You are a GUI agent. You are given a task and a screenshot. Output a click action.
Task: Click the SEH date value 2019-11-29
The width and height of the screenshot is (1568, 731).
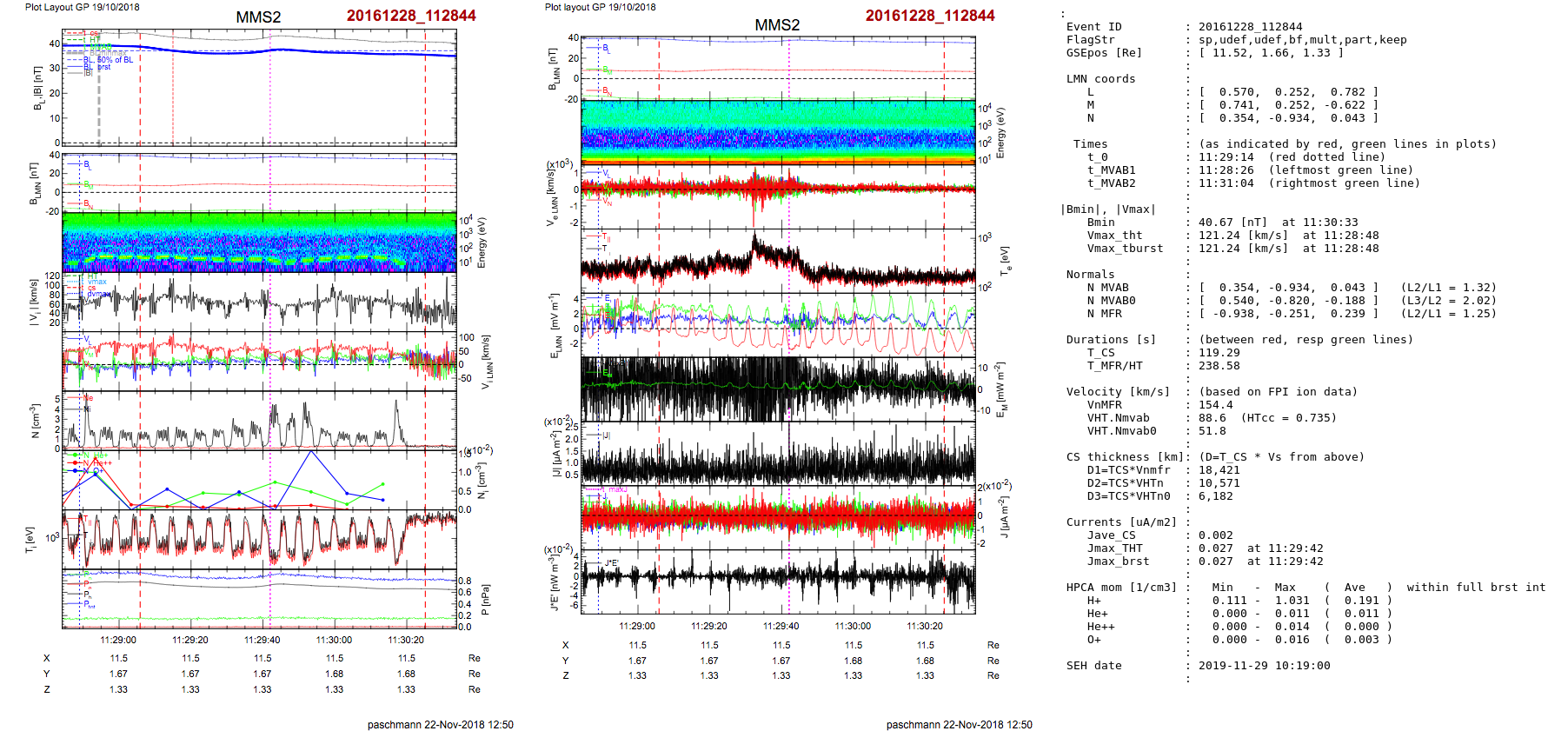coord(1264,666)
